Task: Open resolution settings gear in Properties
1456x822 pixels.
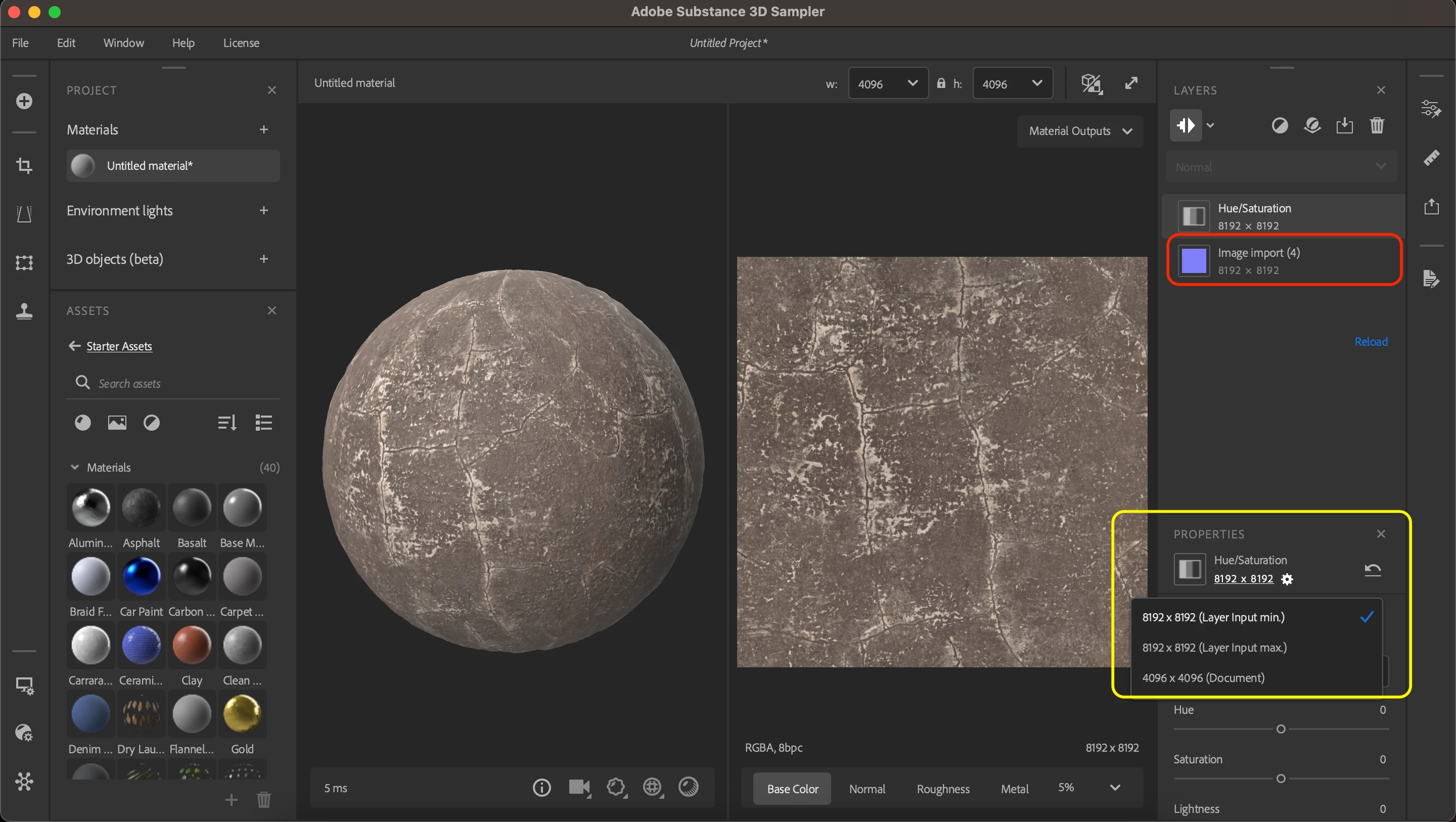Action: [x=1287, y=579]
